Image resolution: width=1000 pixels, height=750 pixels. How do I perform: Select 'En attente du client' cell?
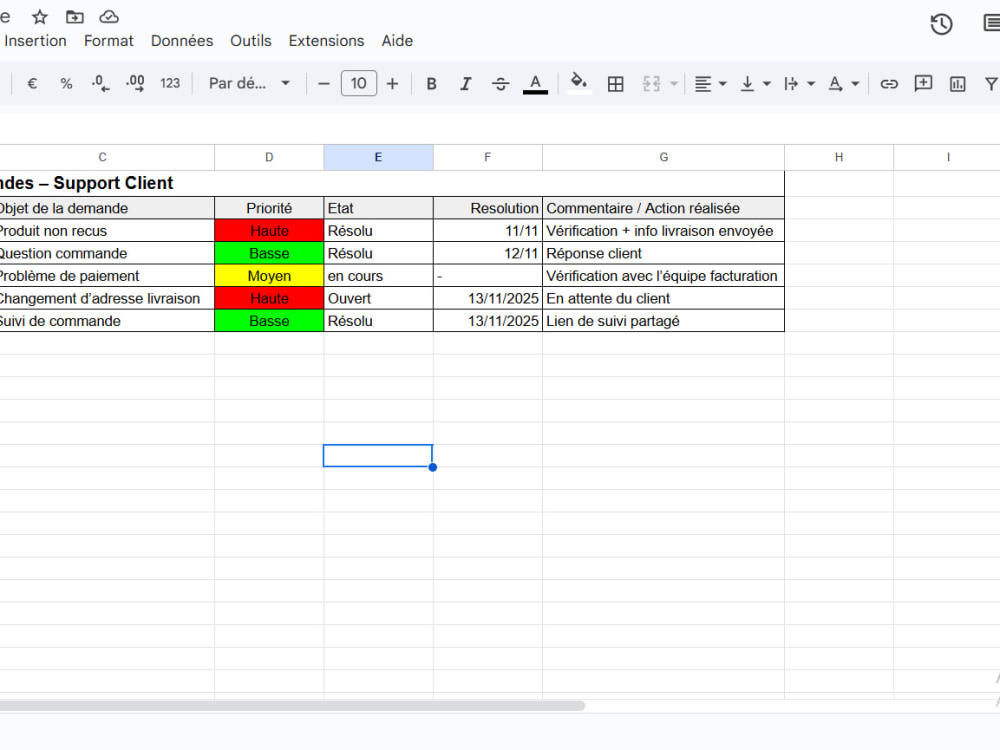663,298
